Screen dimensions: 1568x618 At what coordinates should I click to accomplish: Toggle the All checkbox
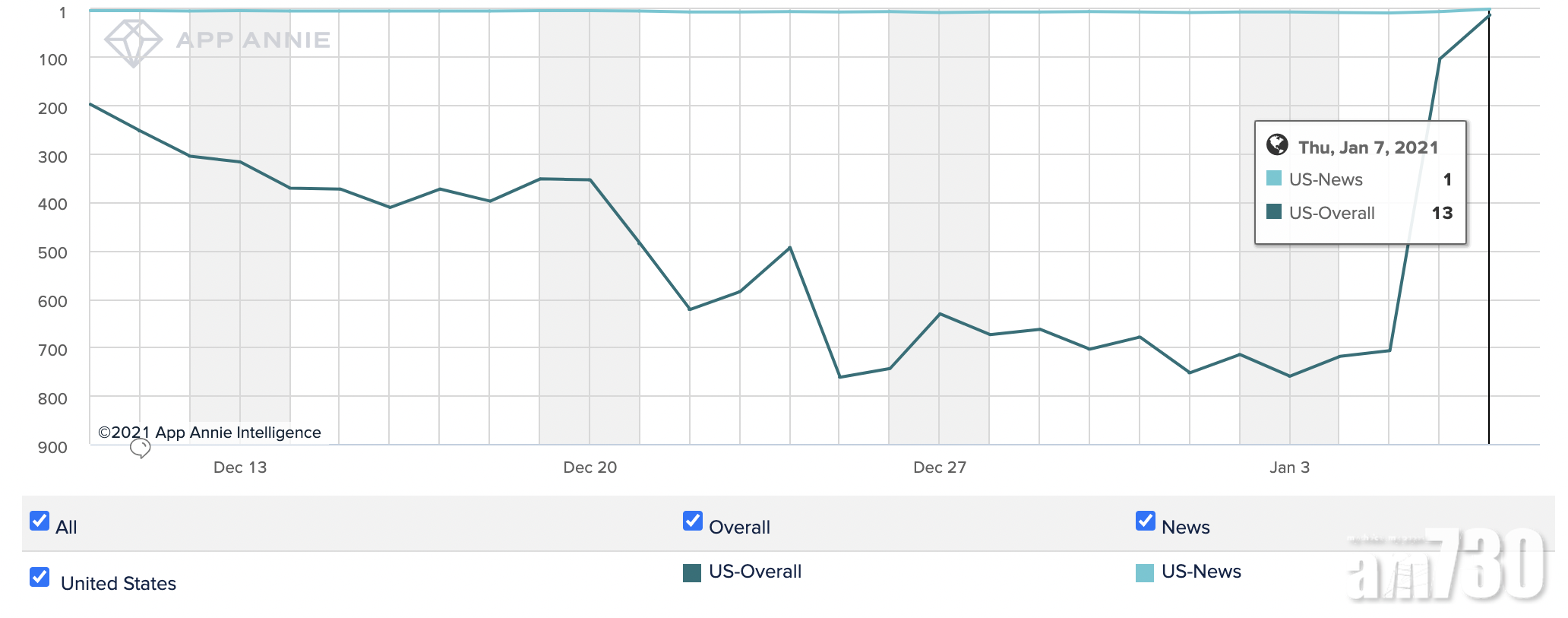tap(40, 521)
